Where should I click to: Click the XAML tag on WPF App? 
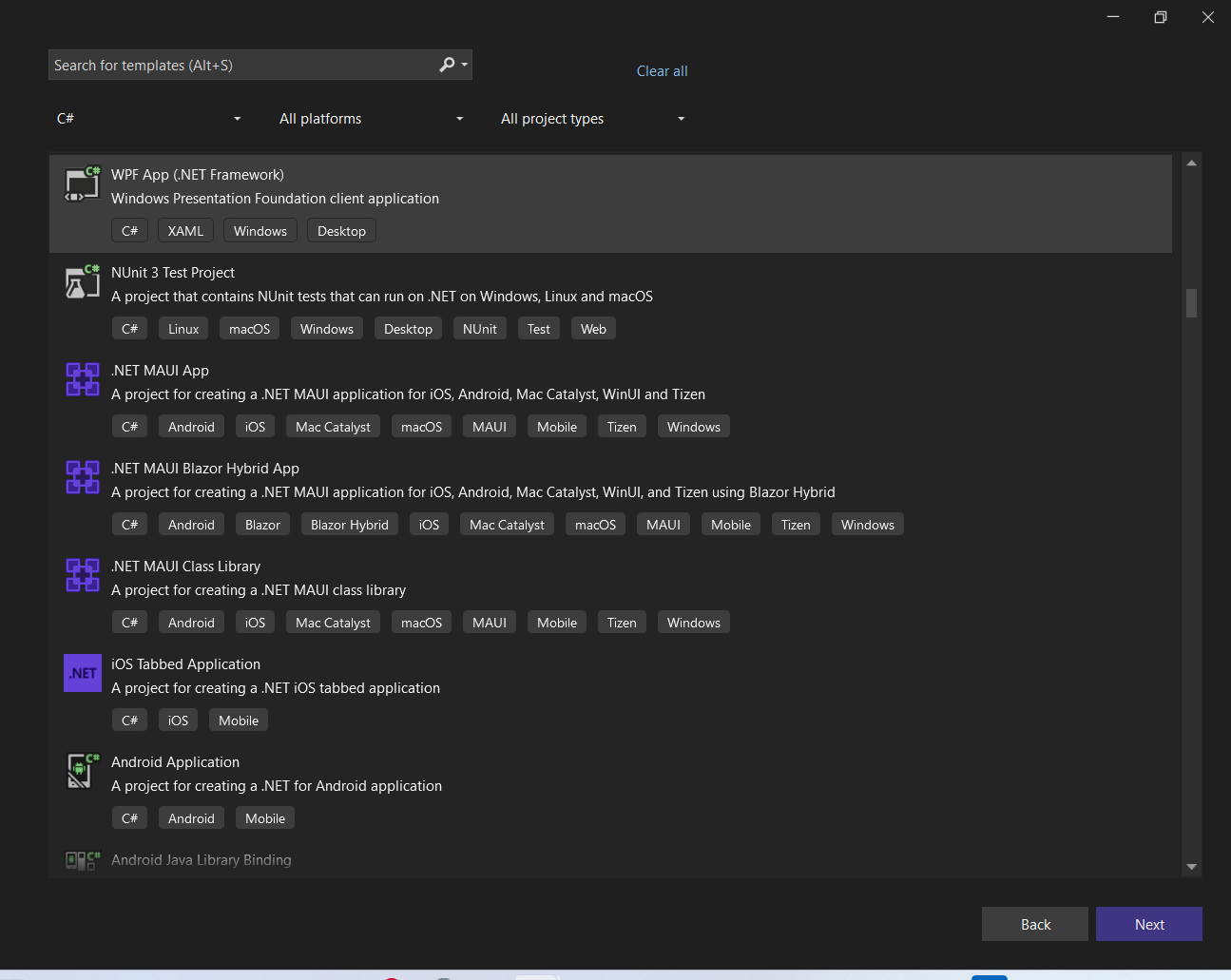[185, 231]
